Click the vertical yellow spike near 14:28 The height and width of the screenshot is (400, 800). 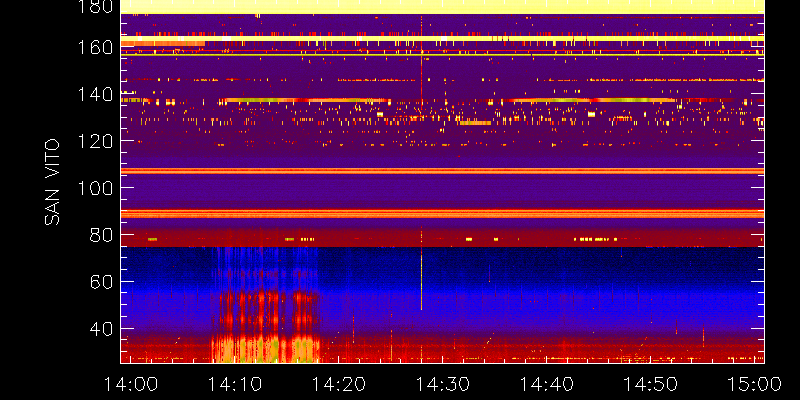421,281
